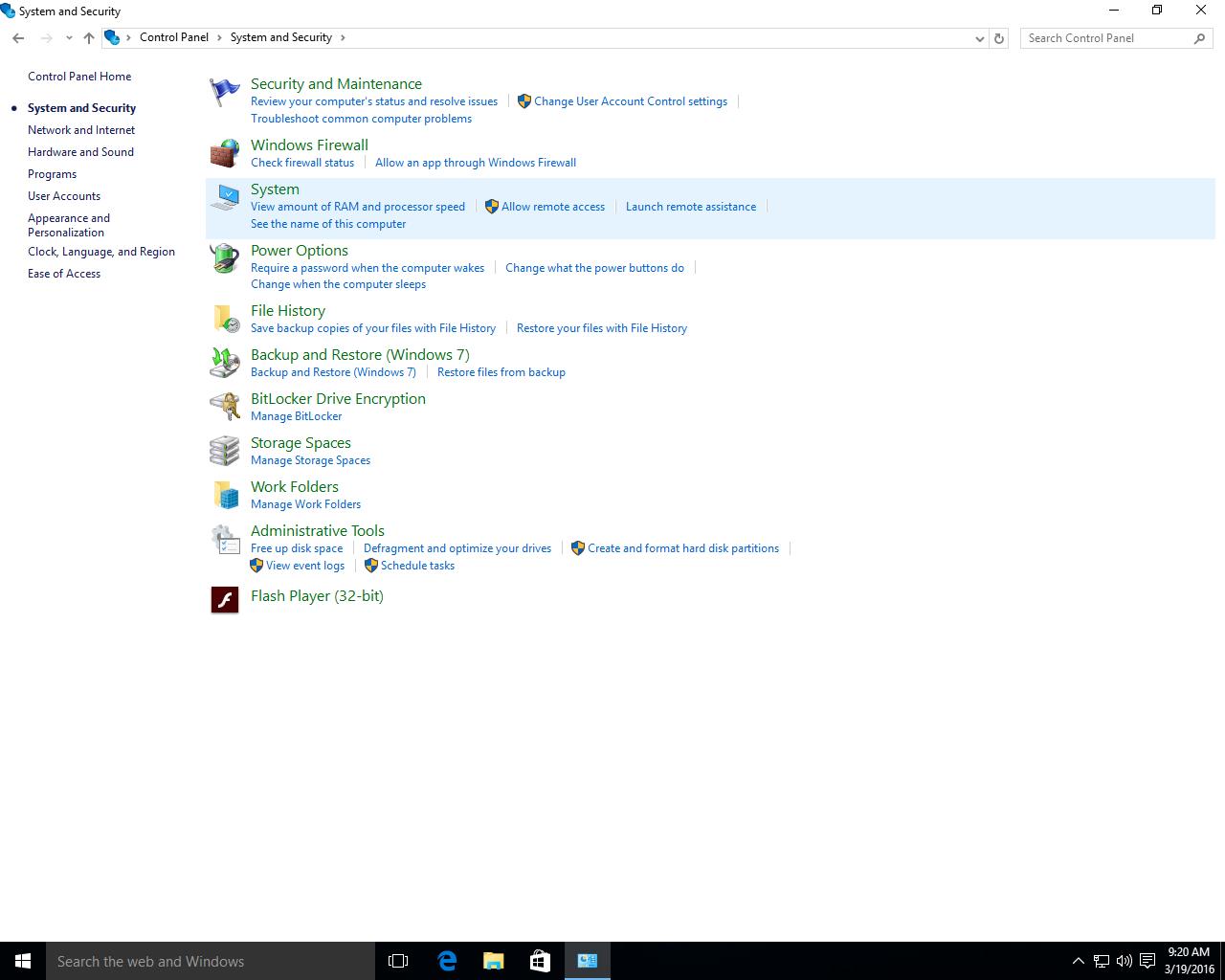Open Appearance and Personalization category
The width and height of the screenshot is (1225, 980).
coord(69,225)
